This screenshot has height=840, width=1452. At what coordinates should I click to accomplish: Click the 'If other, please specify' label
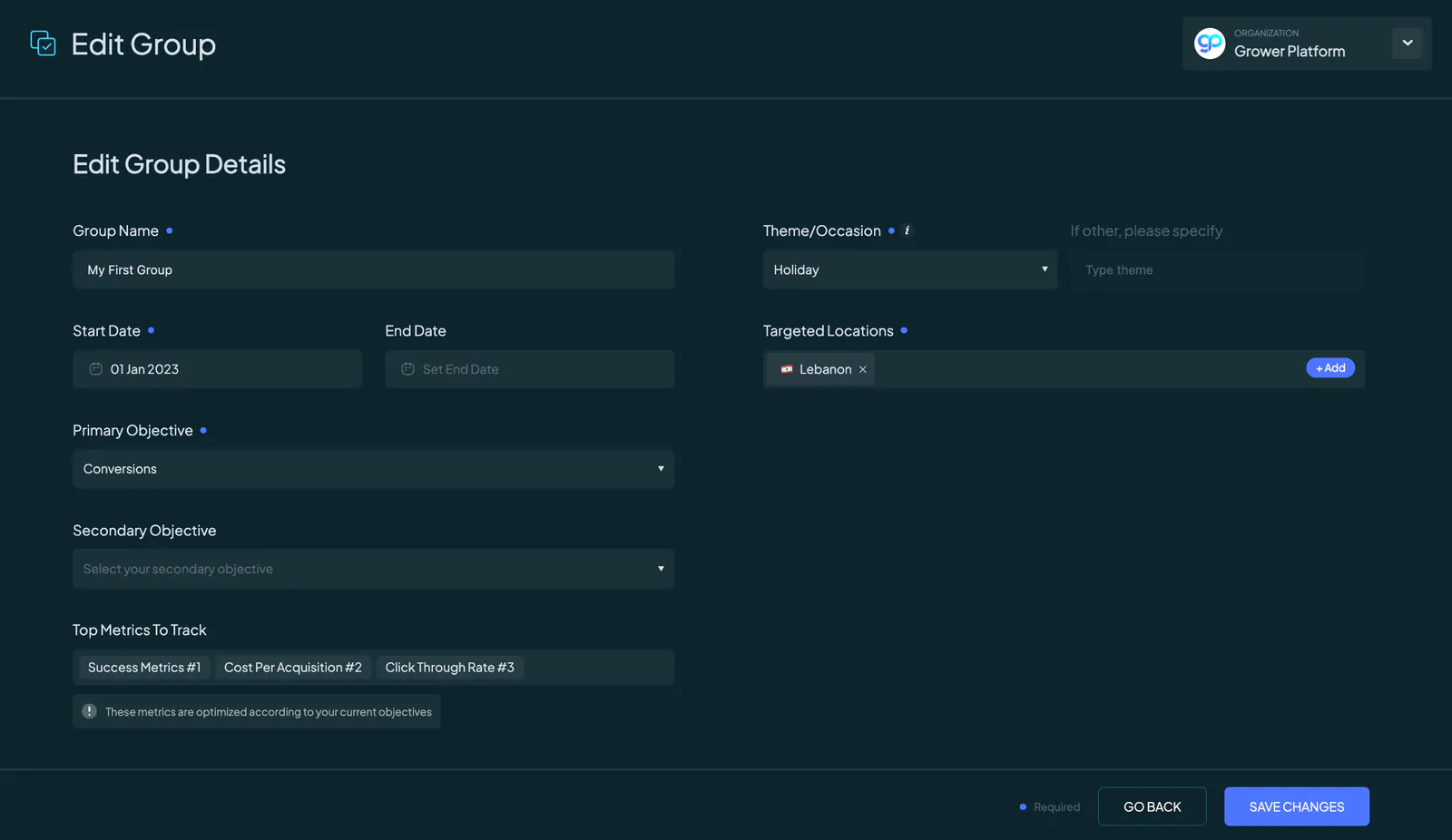(1146, 231)
